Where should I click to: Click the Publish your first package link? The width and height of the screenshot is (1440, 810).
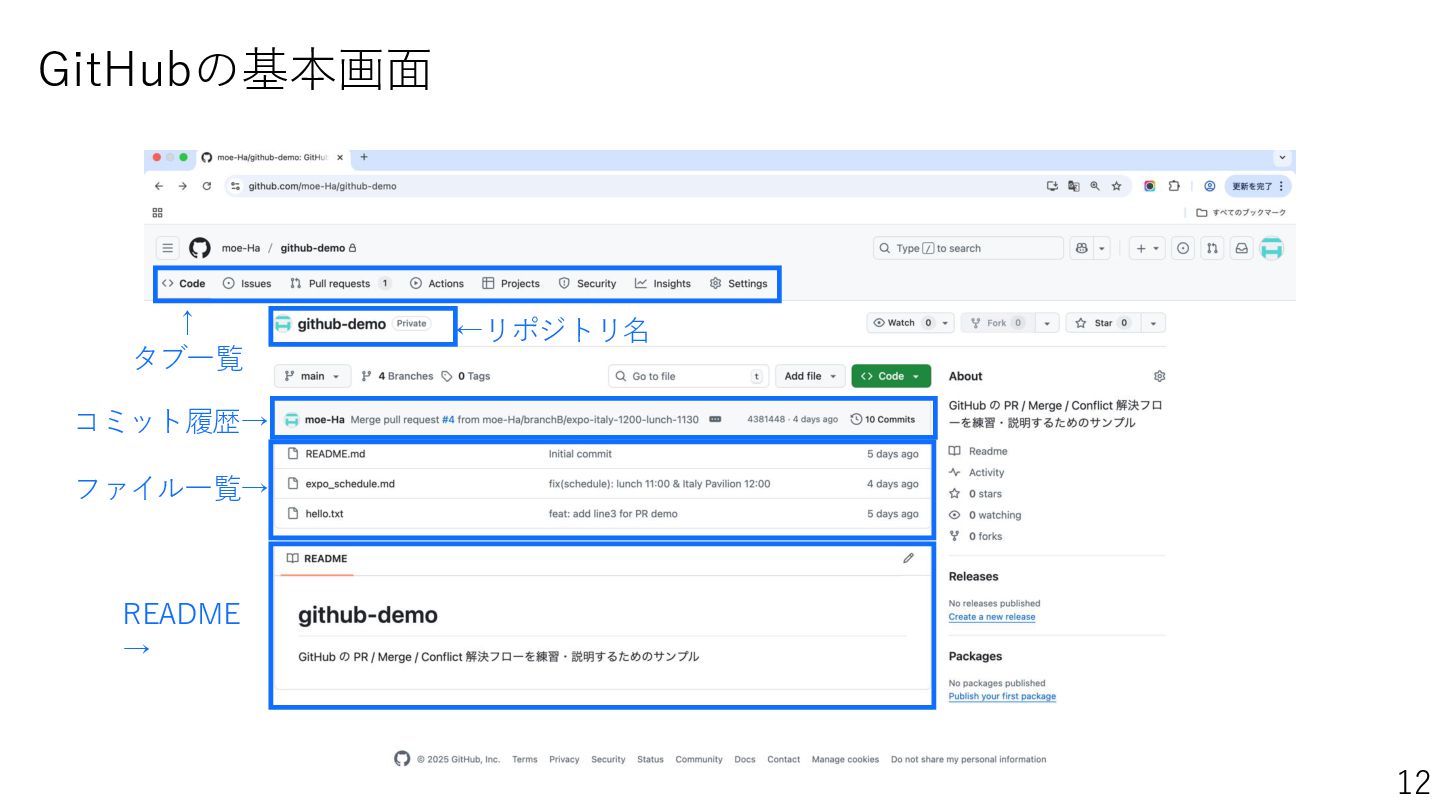[x=1002, y=696]
